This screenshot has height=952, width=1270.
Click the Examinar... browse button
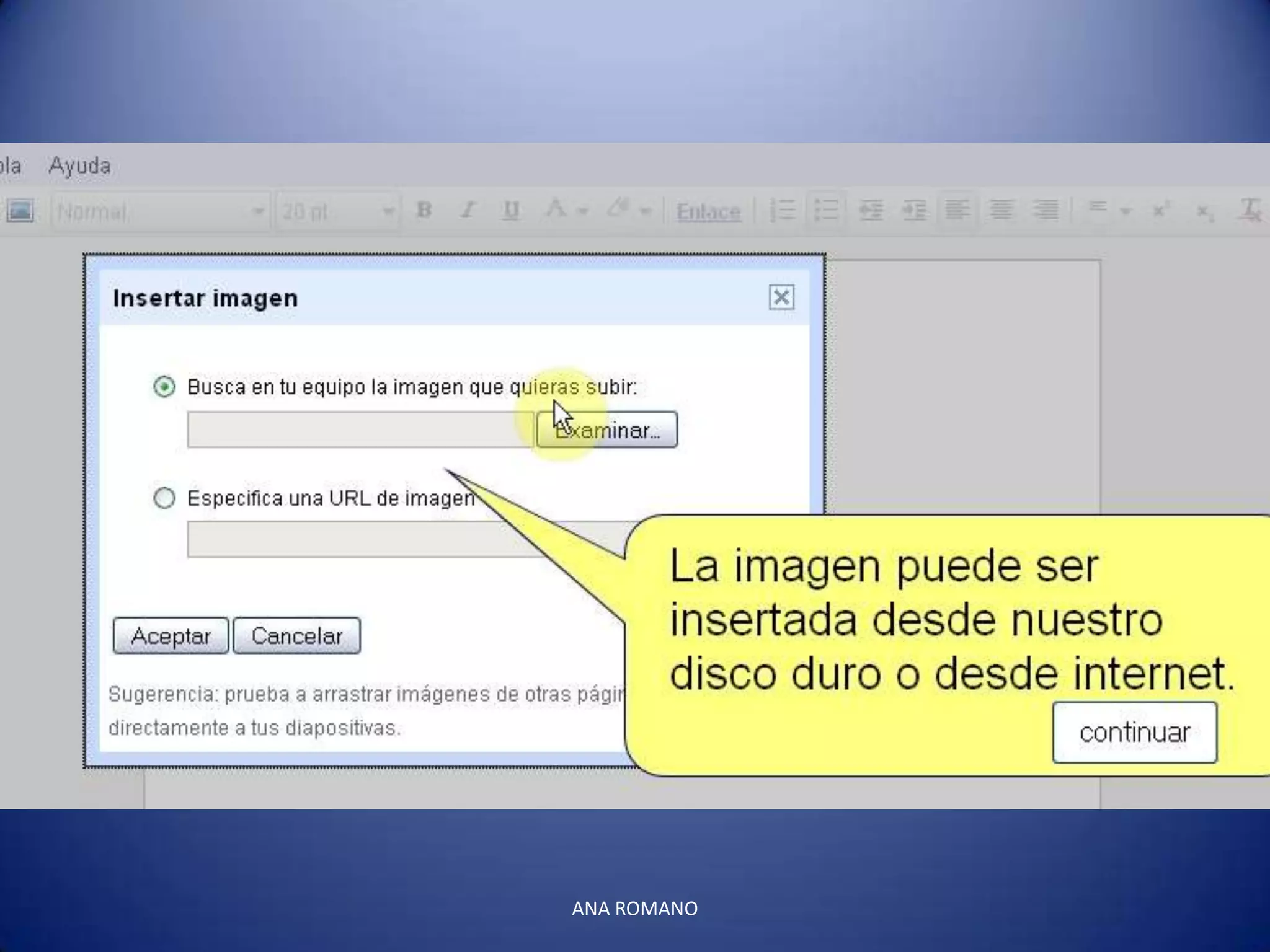pyautogui.click(x=606, y=430)
